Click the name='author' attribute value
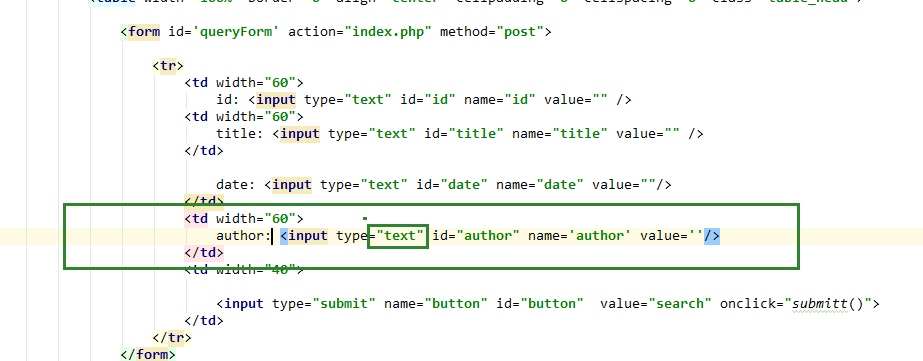The width and height of the screenshot is (923, 361). [600, 236]
